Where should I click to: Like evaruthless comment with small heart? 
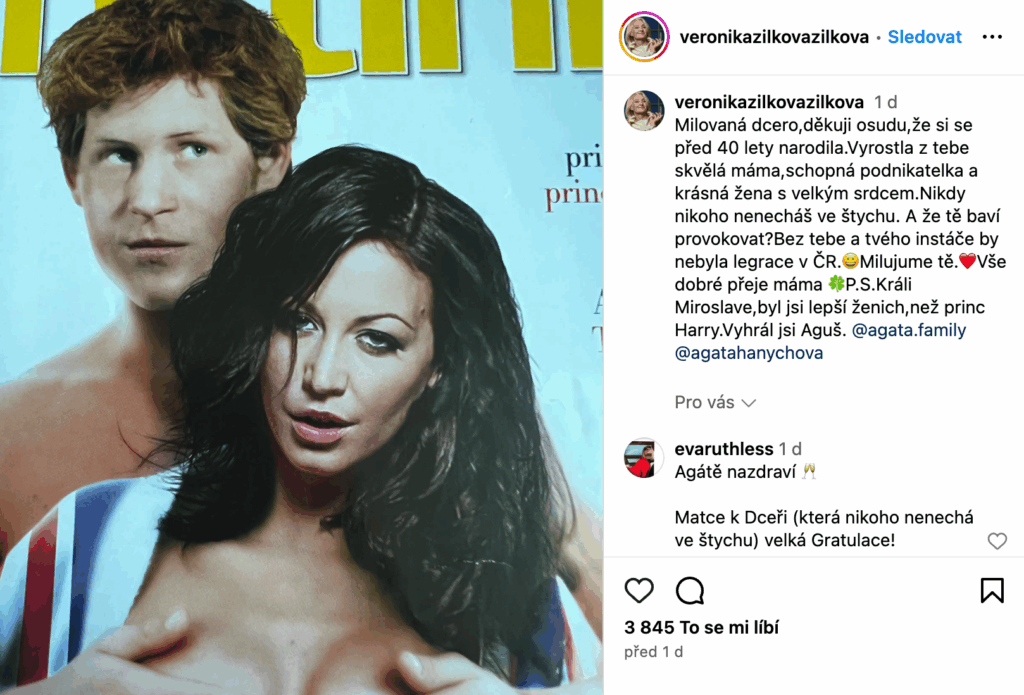pos(997,541)
